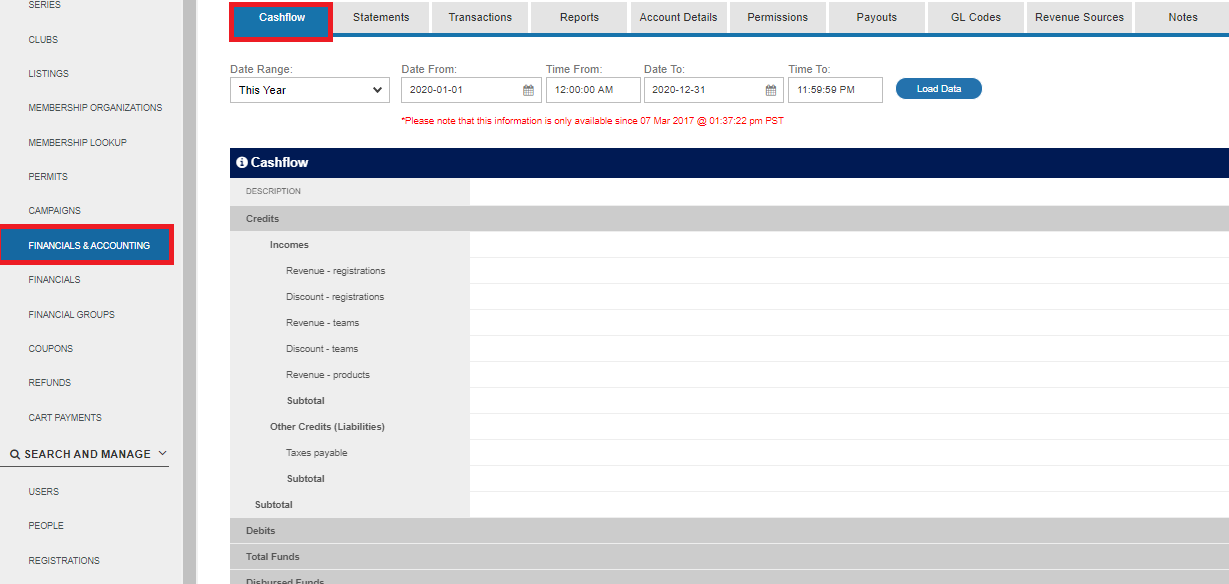Open the Revenue Sources tab
The height and width of the screenshot is (584, 1229).
tap(1079, 18)
